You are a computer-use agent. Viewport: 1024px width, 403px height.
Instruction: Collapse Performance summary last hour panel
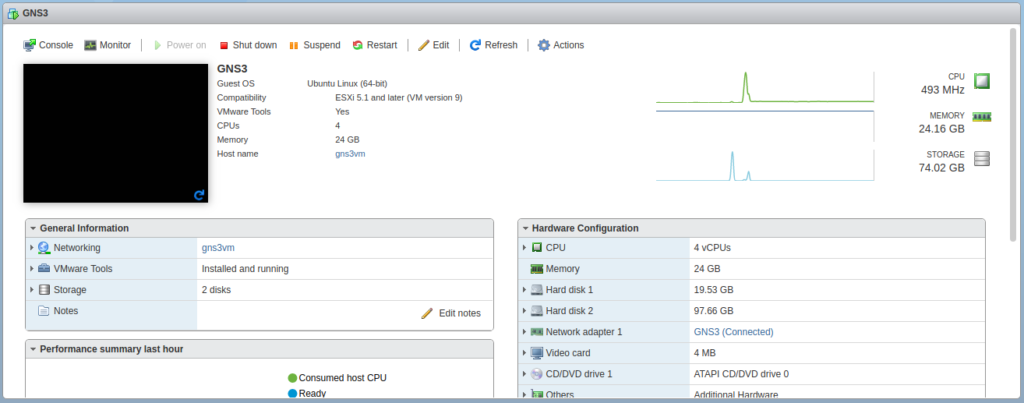(x=33, y=349)
